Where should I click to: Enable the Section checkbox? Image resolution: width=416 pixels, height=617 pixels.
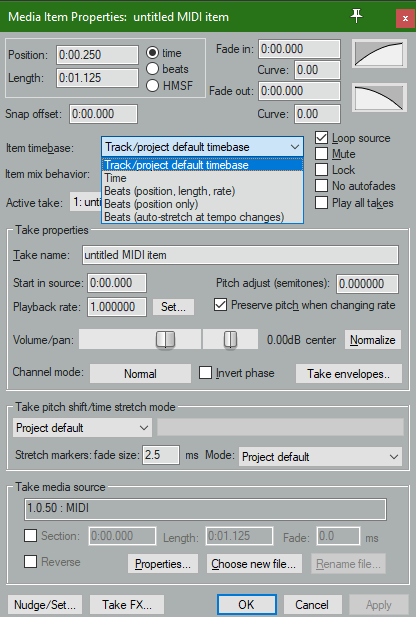pyautogui.click(x=31, y=536)
